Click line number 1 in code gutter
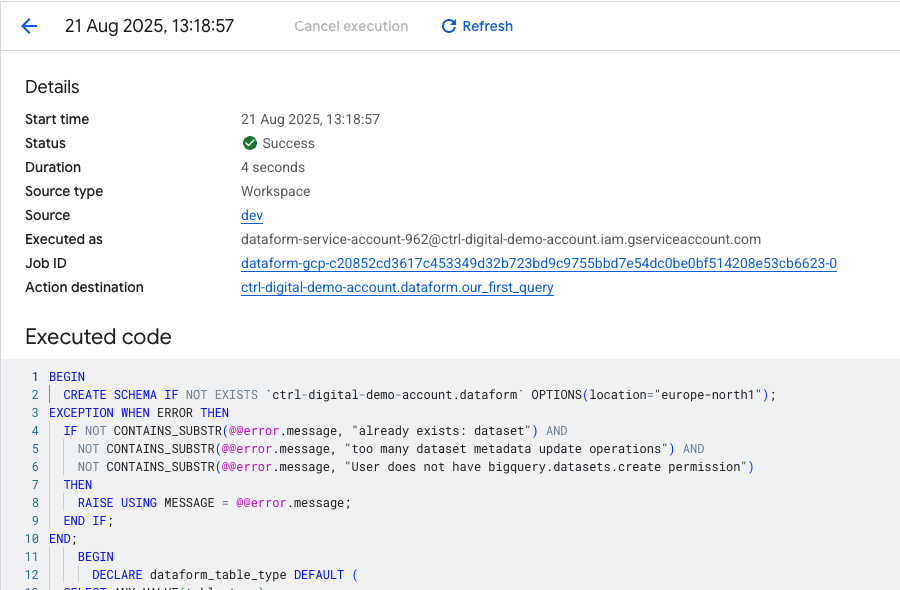 pyautogui.click(x=35, y=377)
